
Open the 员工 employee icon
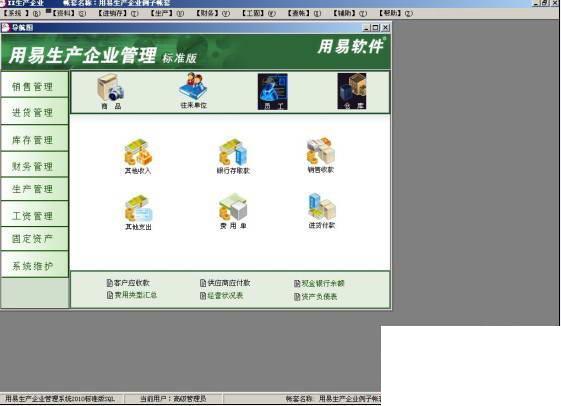click(273, 92)
